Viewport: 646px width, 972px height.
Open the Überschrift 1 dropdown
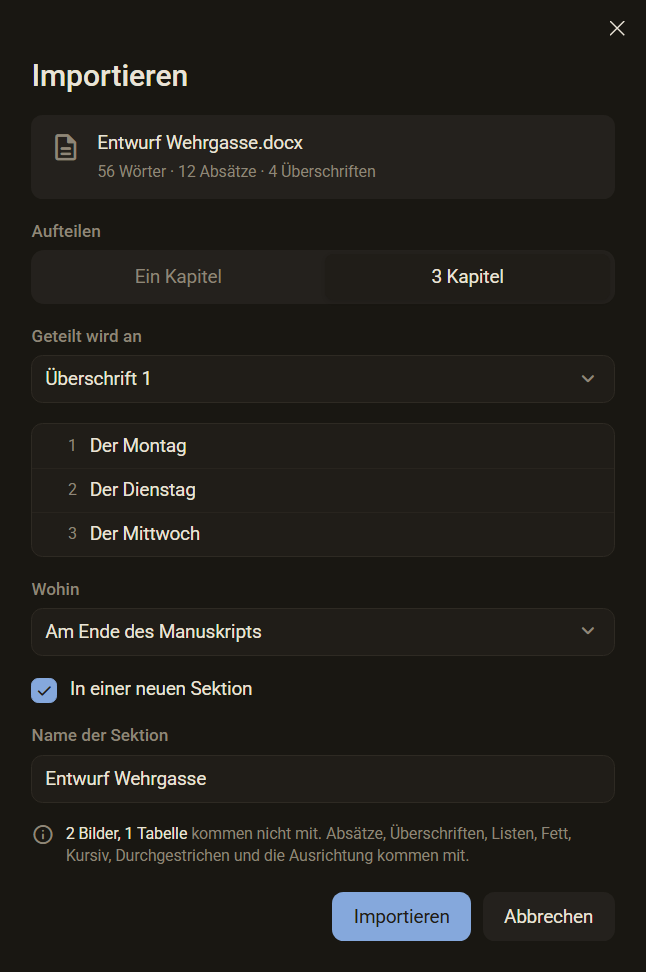point(323,379)
